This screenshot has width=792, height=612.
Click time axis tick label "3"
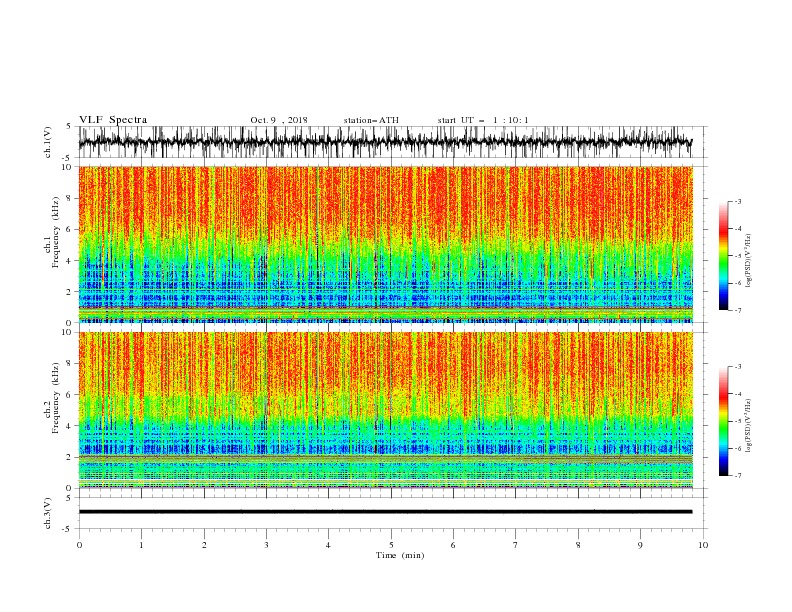[266, 545]
